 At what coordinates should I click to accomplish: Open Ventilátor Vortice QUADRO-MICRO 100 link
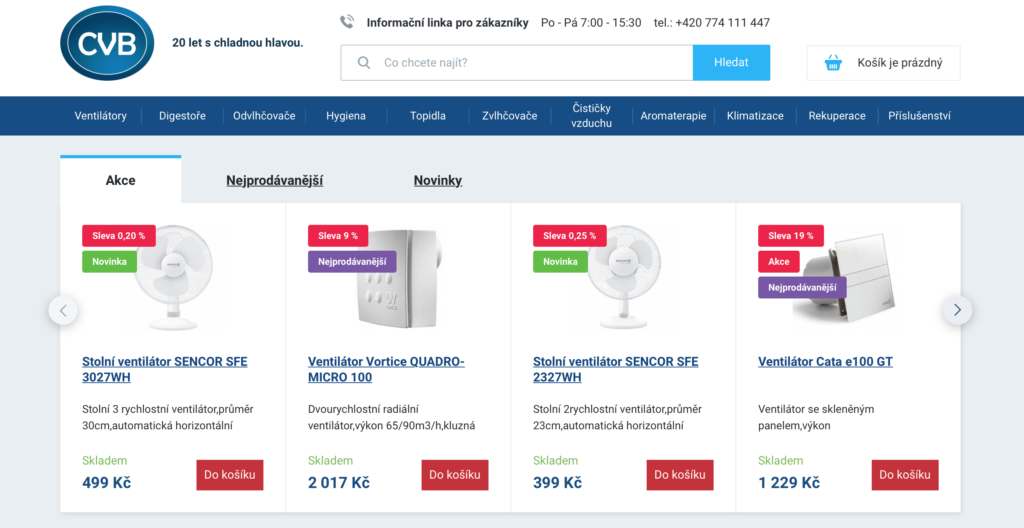pos(386,369)
